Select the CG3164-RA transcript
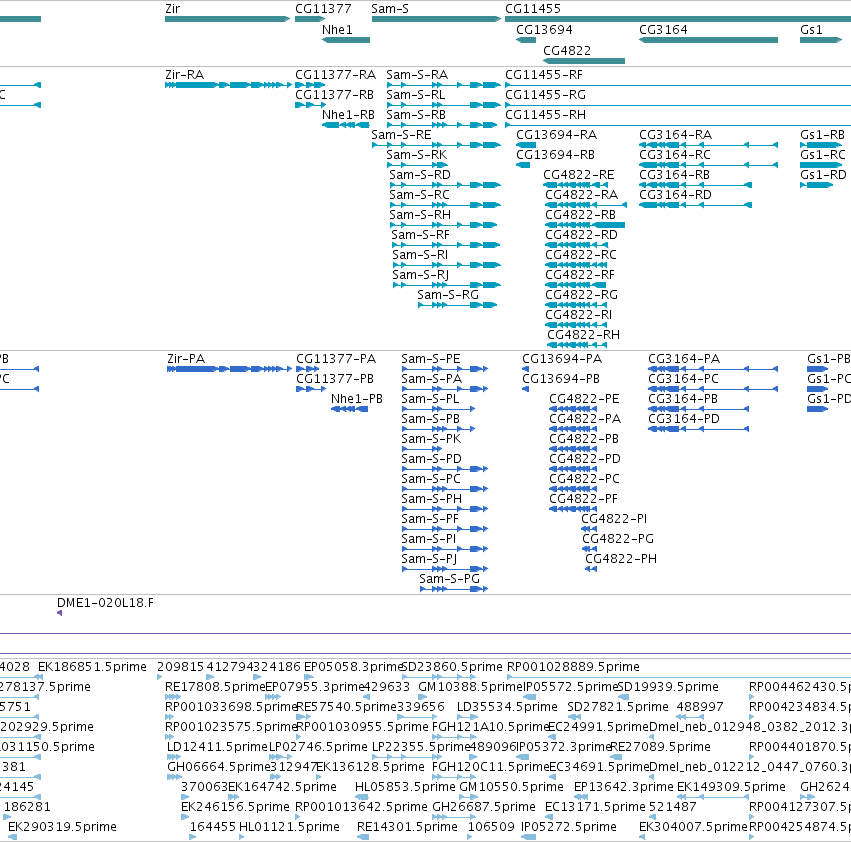The image size is (851, 842). coord(708,145)
